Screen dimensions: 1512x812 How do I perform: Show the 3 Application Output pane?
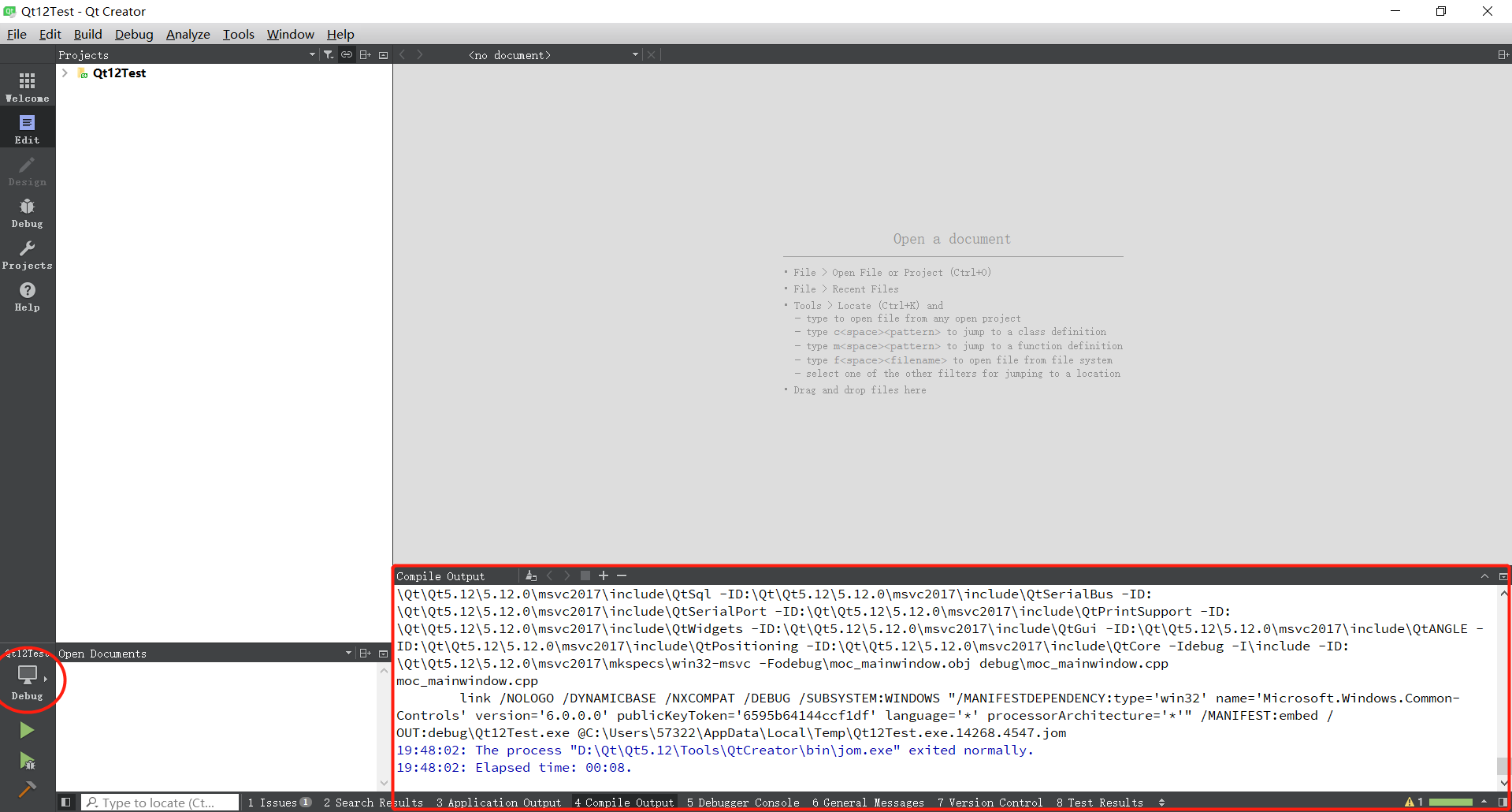(x=499, y=802)
